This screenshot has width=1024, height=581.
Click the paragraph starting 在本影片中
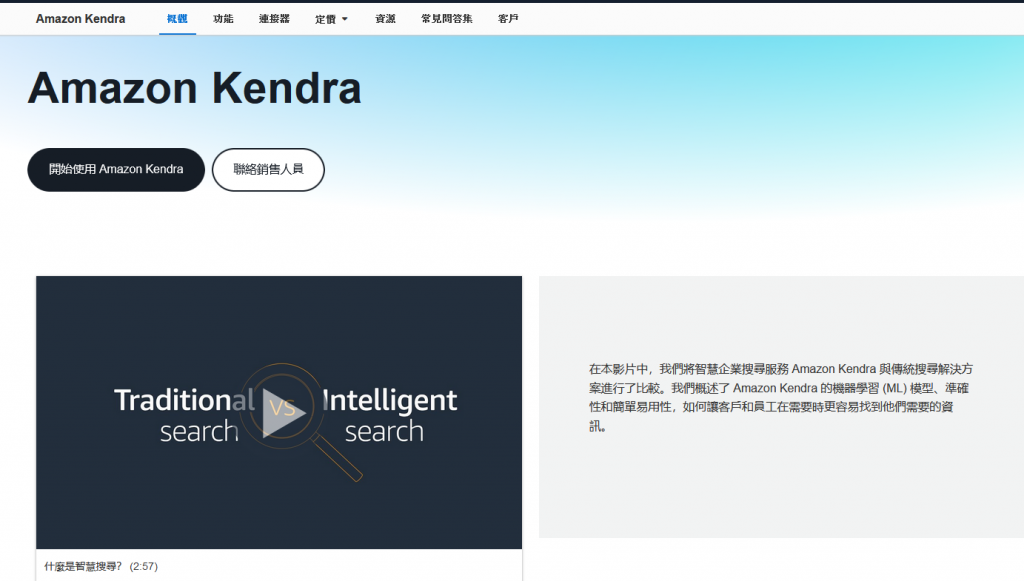pos(780,398)
